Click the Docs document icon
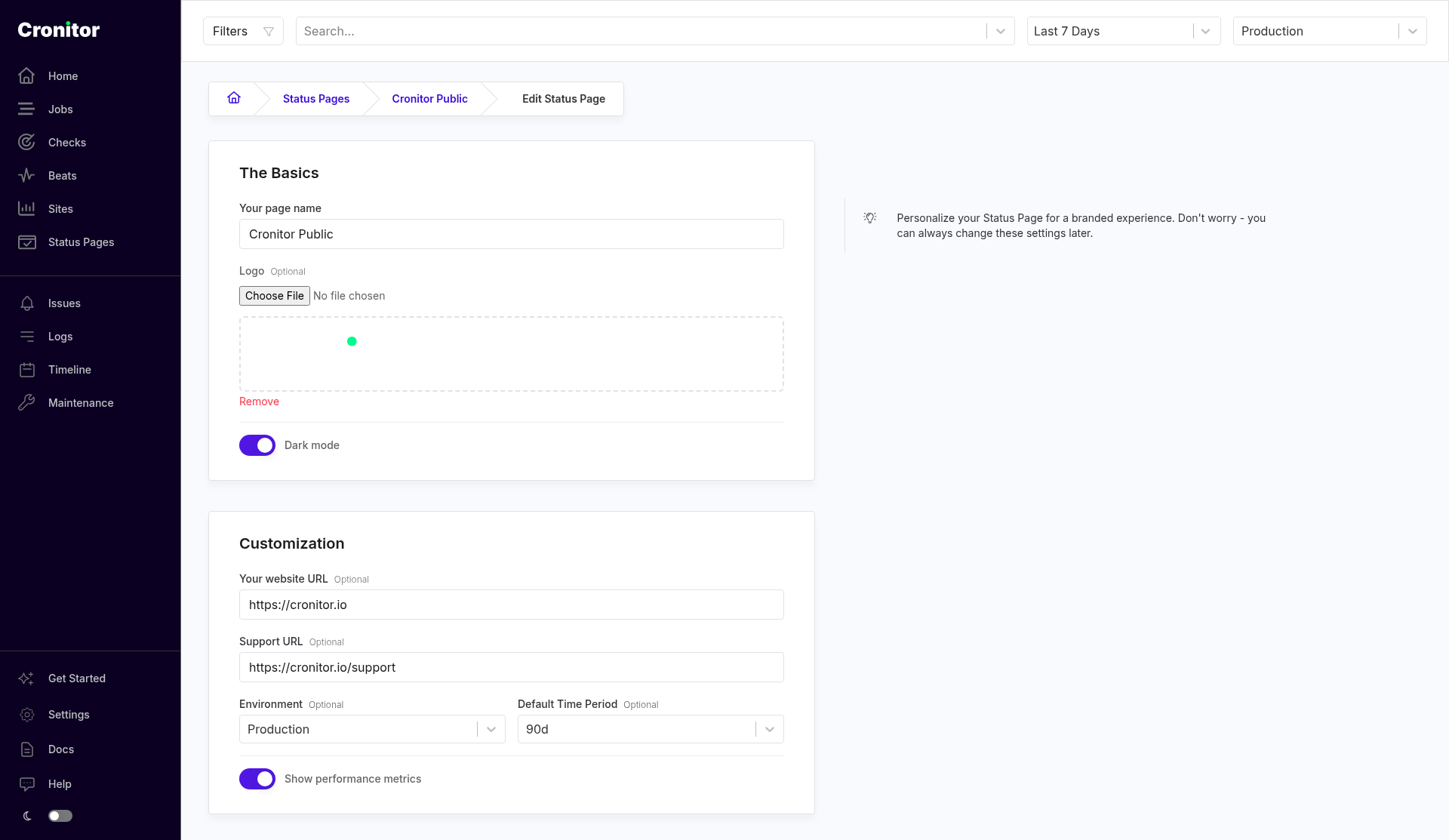Image resolution: width=1449 pixels, height=840 pixels. pos(26,749)
